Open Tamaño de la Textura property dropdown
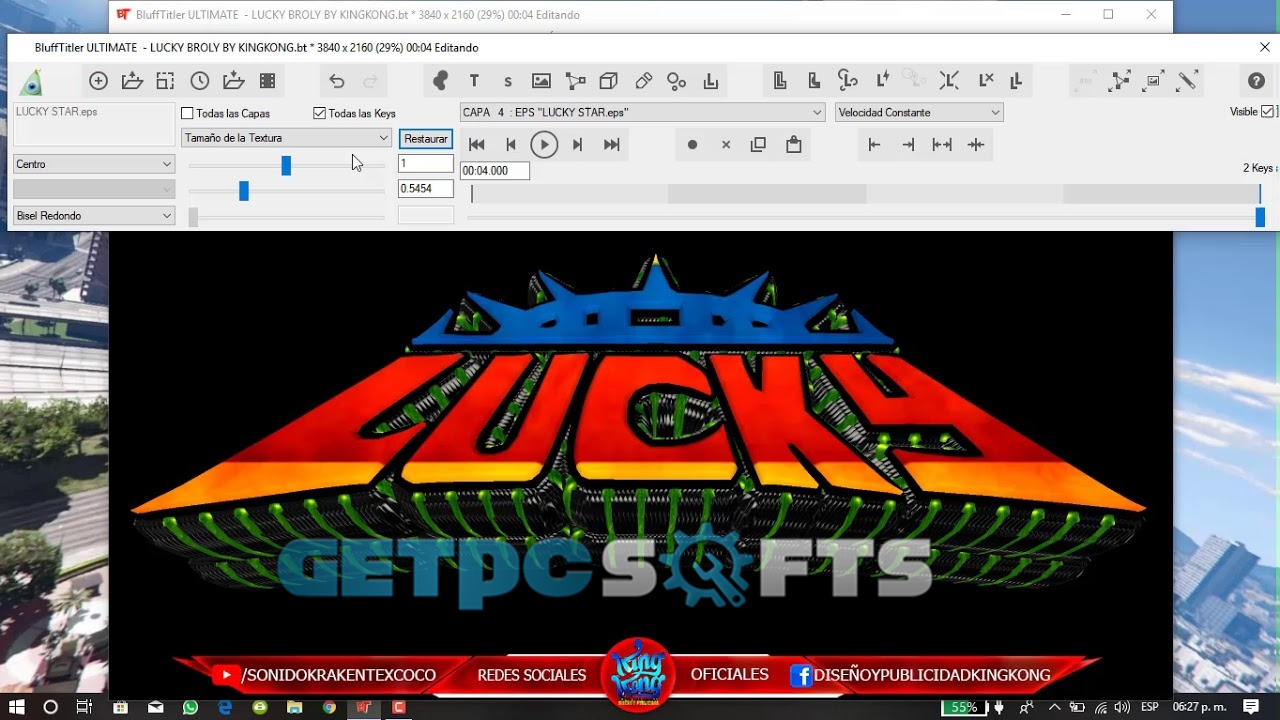Screen dimensions: 1280x720 point(286,138)
